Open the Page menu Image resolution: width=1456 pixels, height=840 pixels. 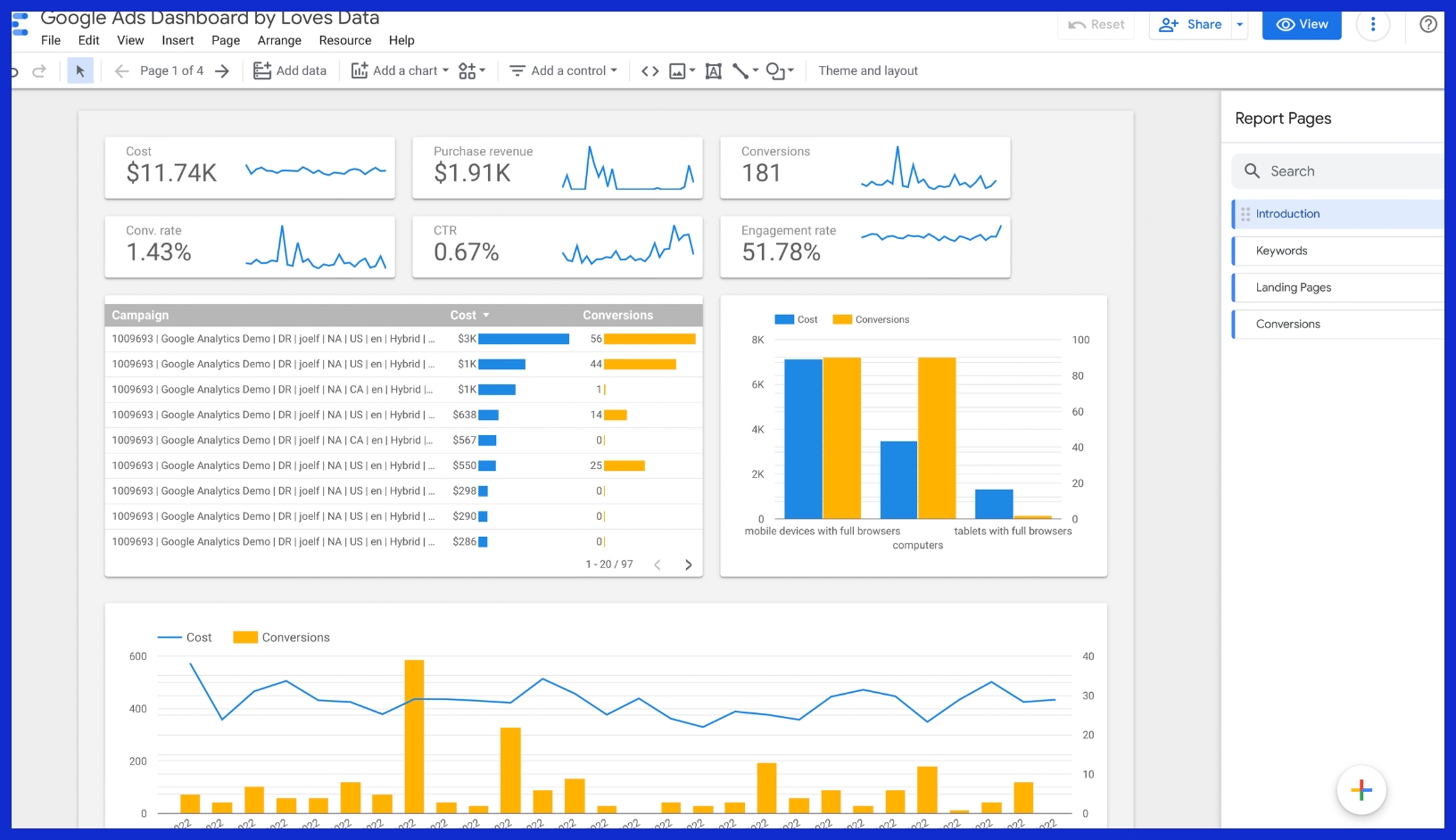pos(226,40)
